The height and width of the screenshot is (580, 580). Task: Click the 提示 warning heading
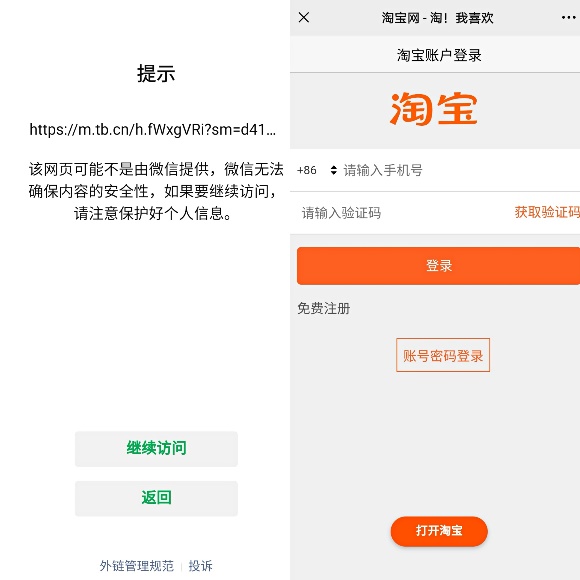156,73
